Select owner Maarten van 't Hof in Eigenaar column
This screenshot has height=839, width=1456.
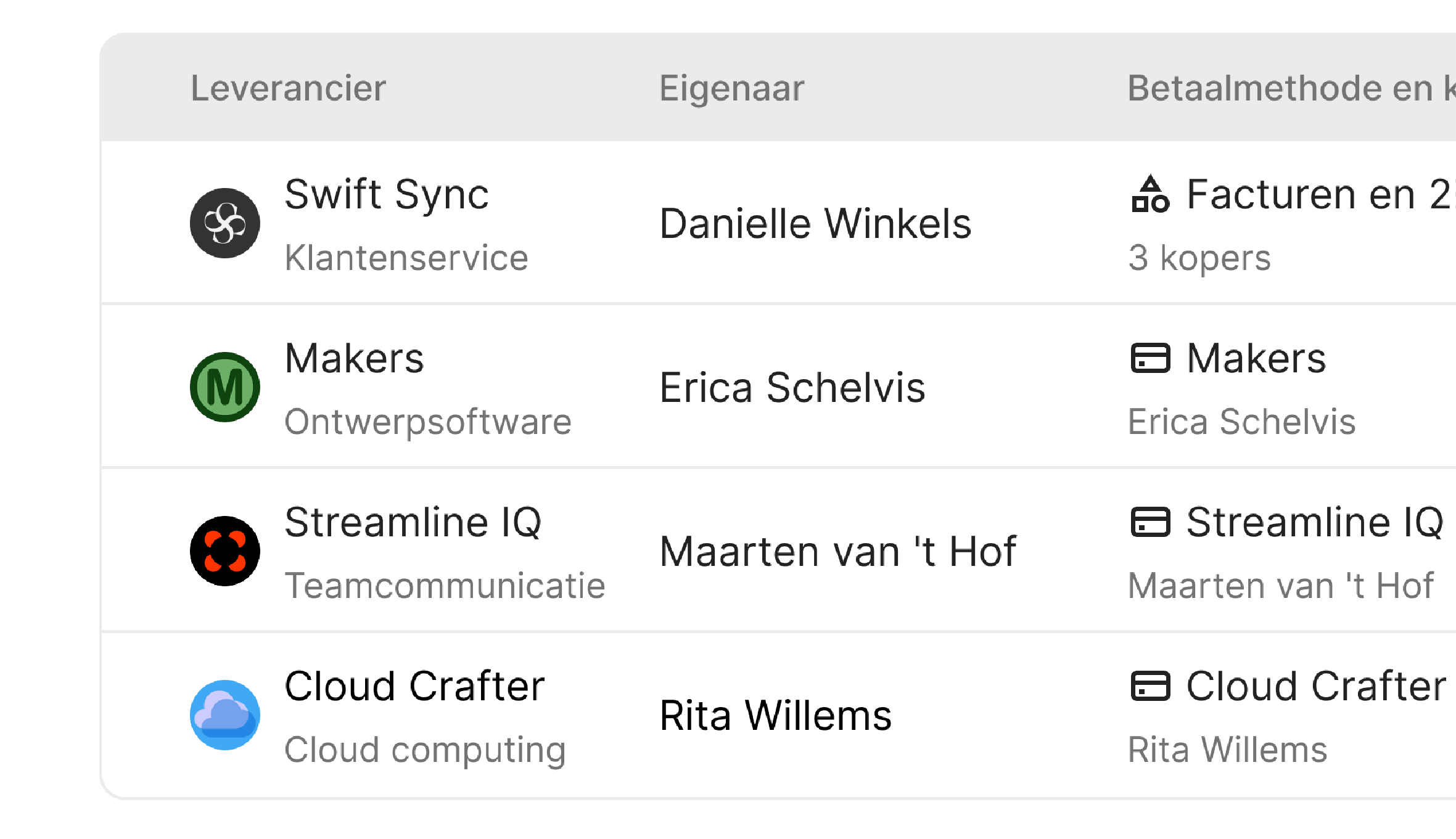point(837,551)
